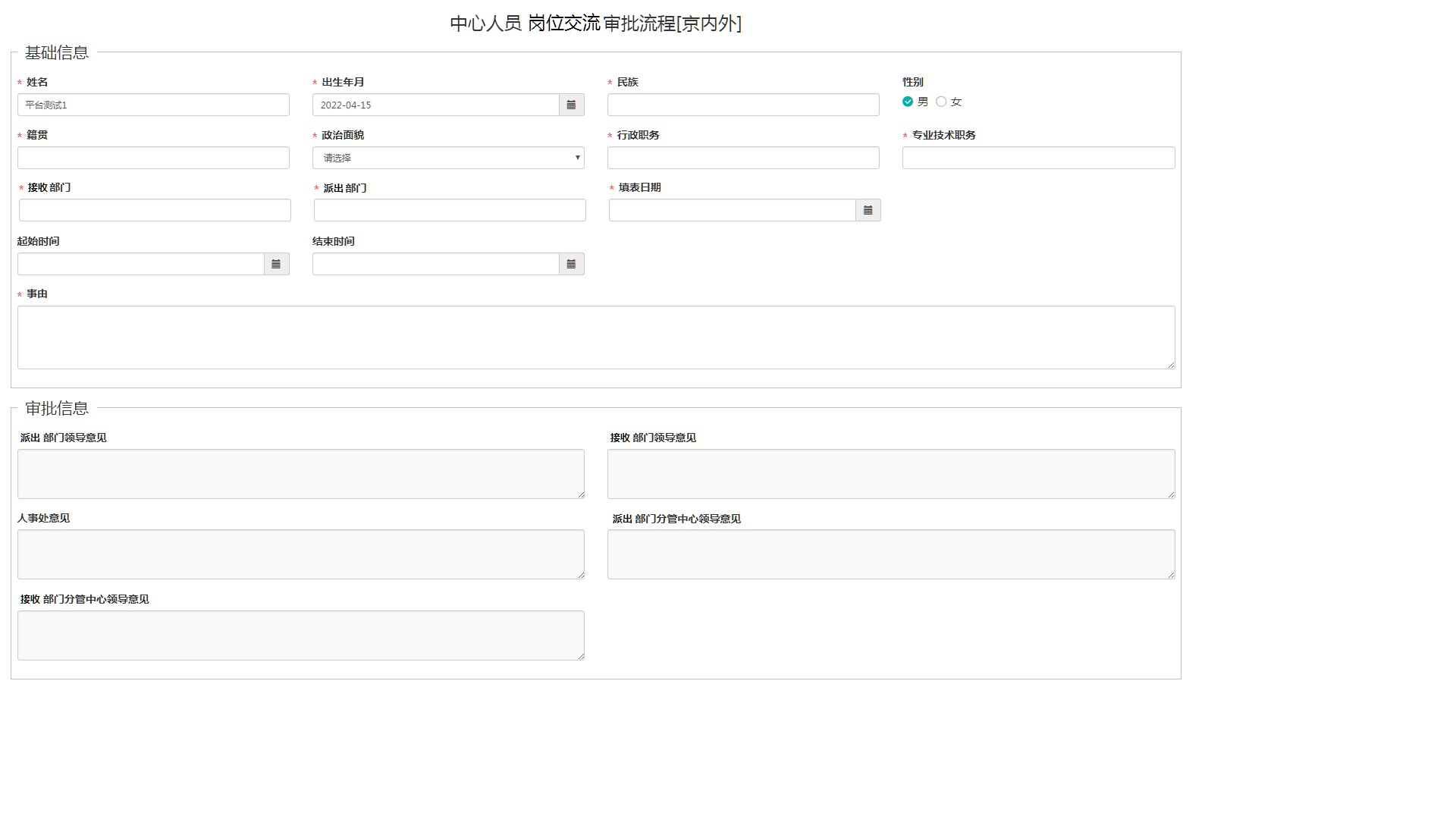Screen dimensions: 1456x819
Task: Click inside the 事由 text area
Action: [x=596, y=337]
